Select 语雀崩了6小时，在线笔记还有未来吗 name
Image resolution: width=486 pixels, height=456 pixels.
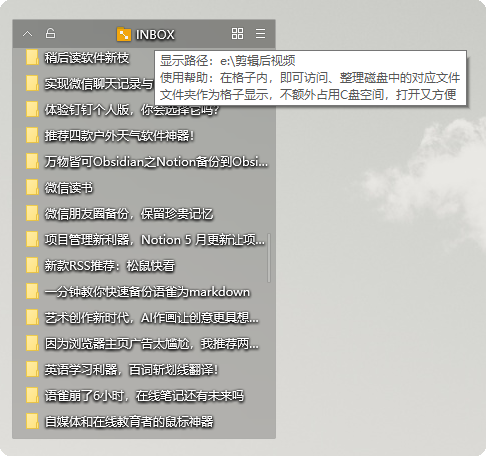144,396
